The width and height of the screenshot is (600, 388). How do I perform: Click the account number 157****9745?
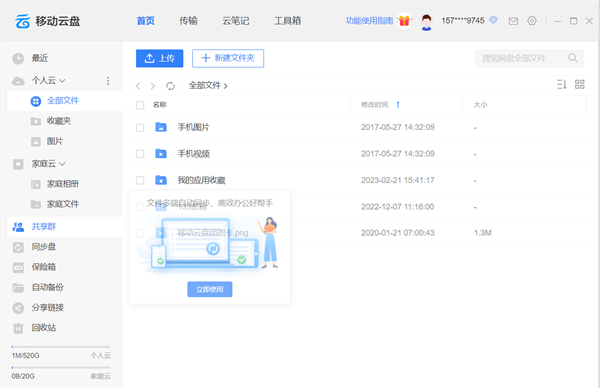click(x=463, y=21)
